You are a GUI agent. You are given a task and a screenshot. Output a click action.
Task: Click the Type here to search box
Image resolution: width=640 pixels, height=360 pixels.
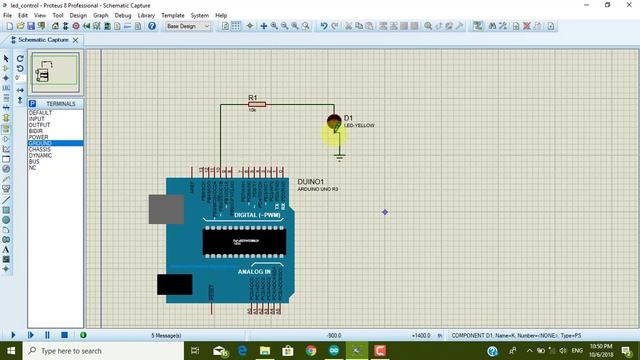coord(103,351)
